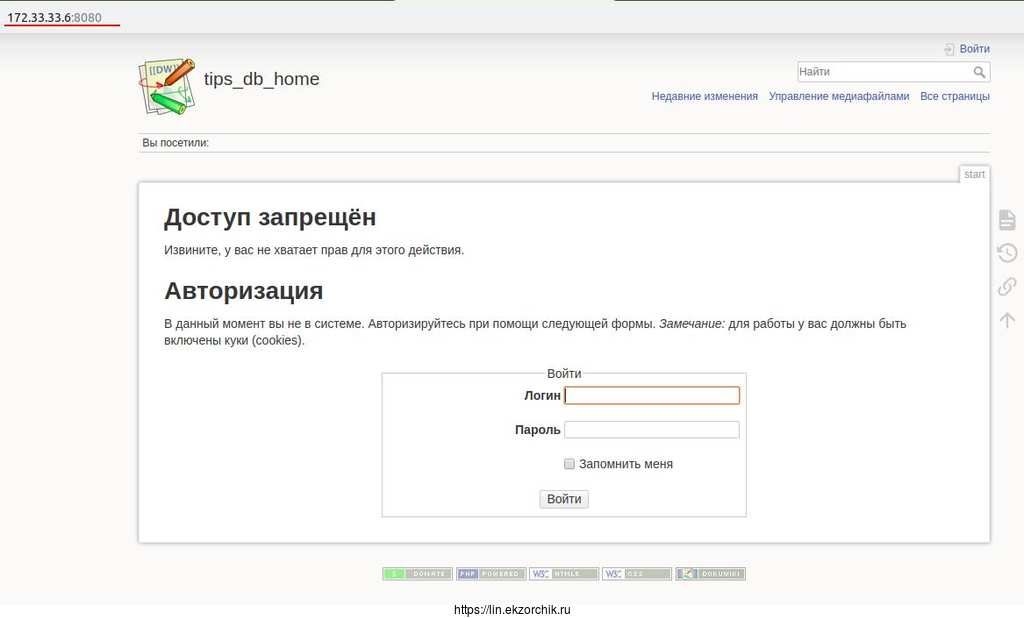The width and height of the screenshot is (1024, 618).
Task: Click the W3C HTML validation badge
Action: 564,574
